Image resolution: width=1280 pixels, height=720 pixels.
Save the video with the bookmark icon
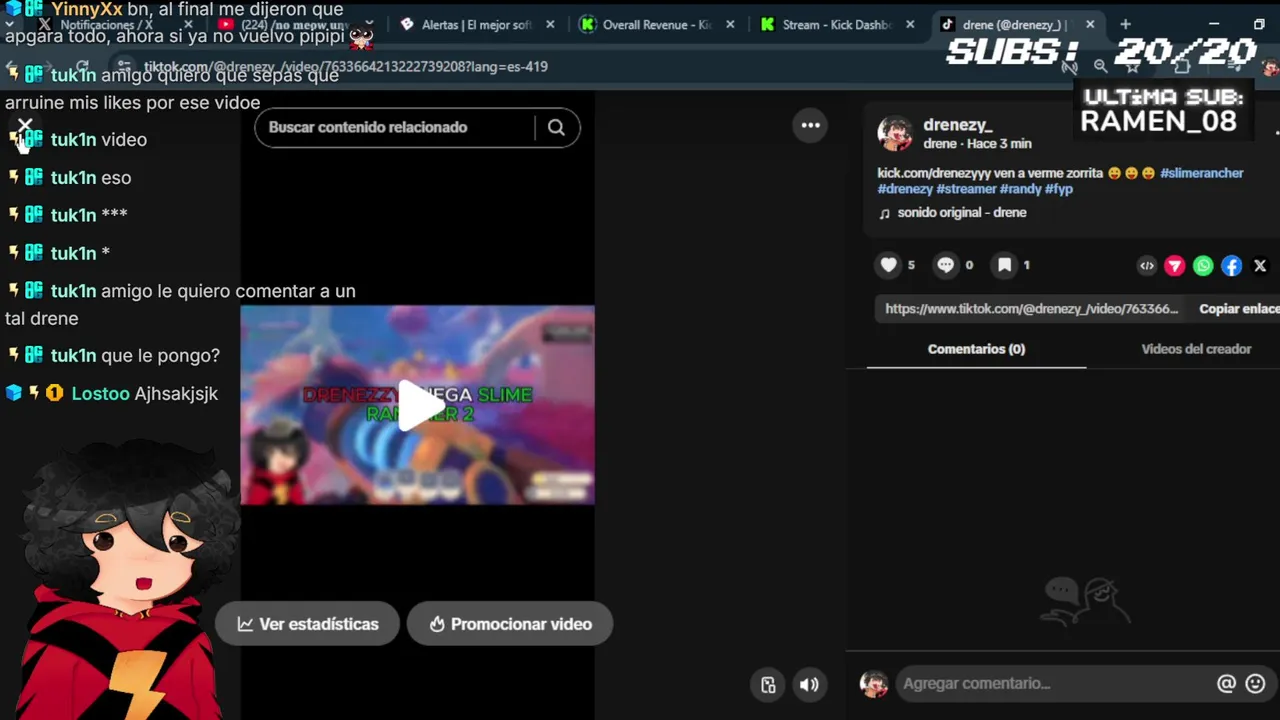tap(1004, 265)
